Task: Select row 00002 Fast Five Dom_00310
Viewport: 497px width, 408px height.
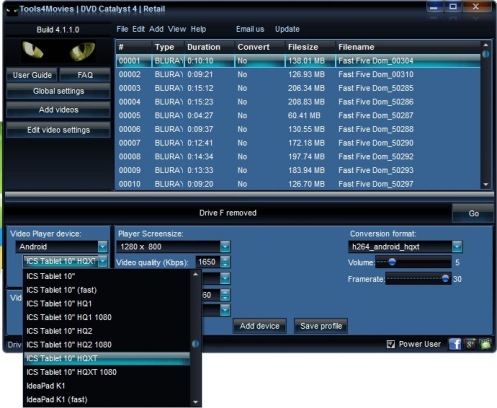Action: [298, 74]
